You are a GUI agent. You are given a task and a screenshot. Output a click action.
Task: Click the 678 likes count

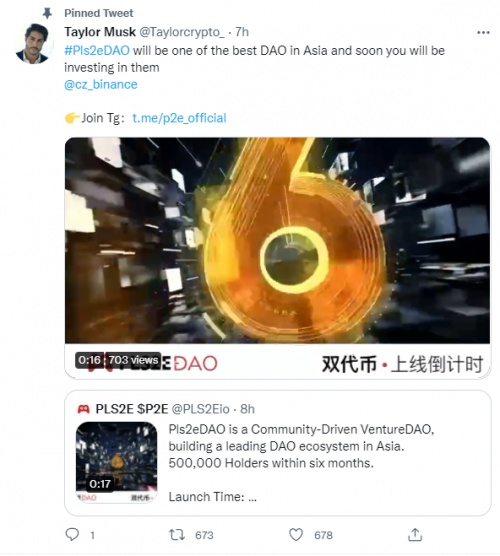click(323, 535)
